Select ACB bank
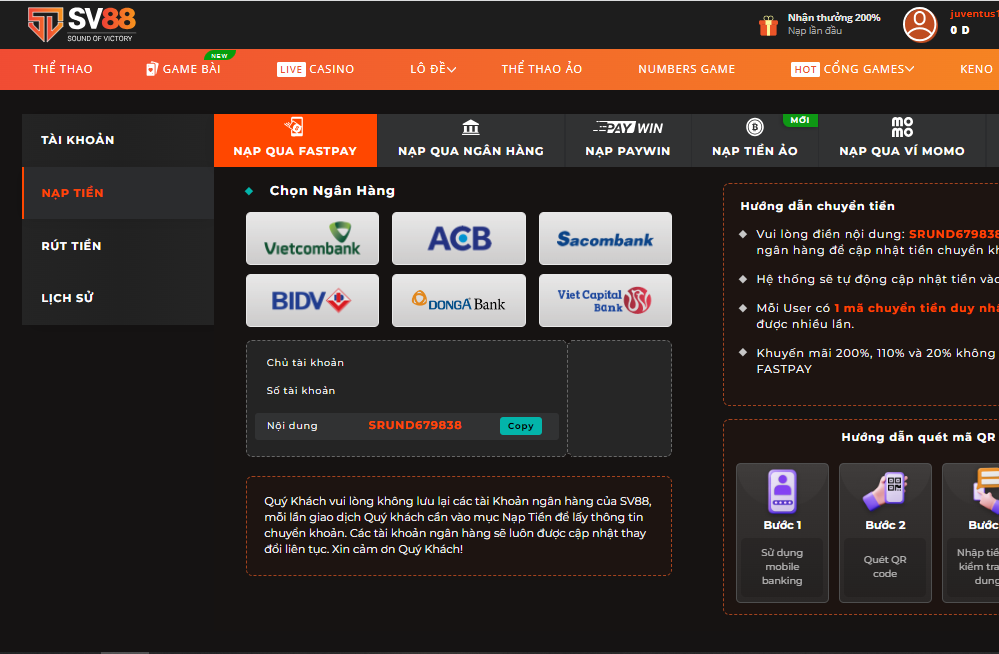Viewport: 999px width, 654px height. coord(459,238)
